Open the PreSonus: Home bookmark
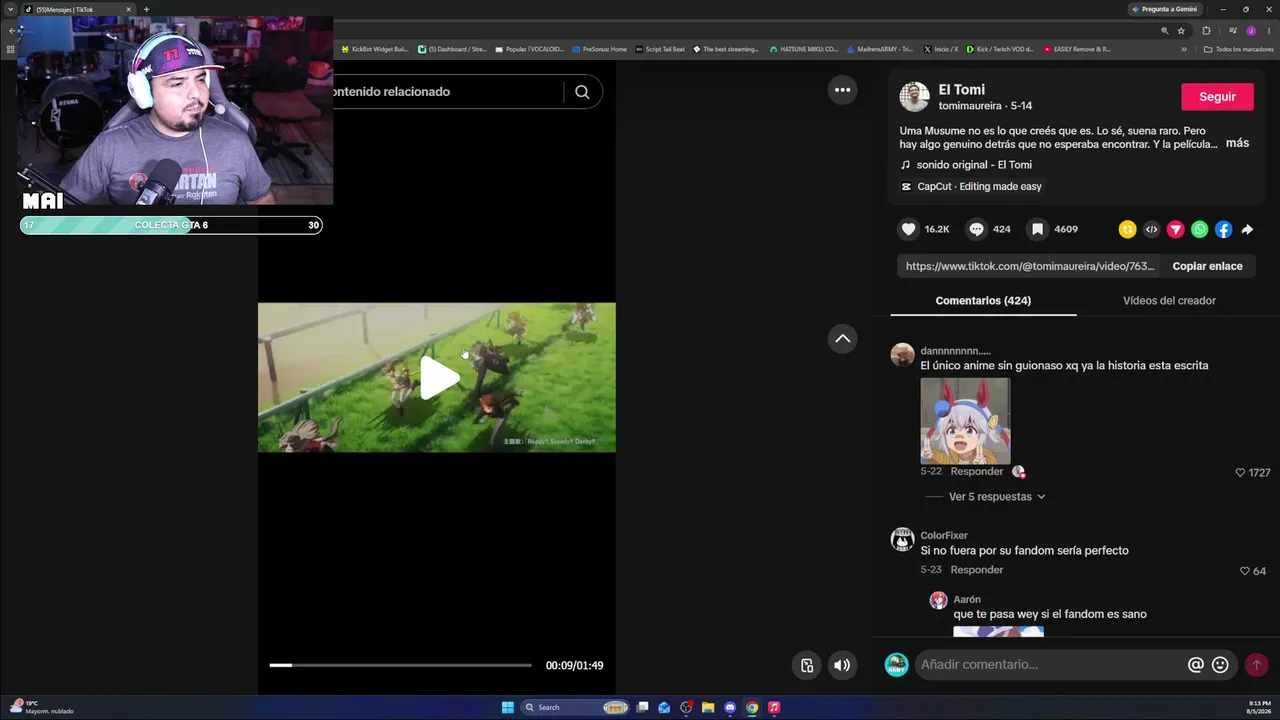The width and height of the screenshot is (1280, 720). (x=600, y=49)
